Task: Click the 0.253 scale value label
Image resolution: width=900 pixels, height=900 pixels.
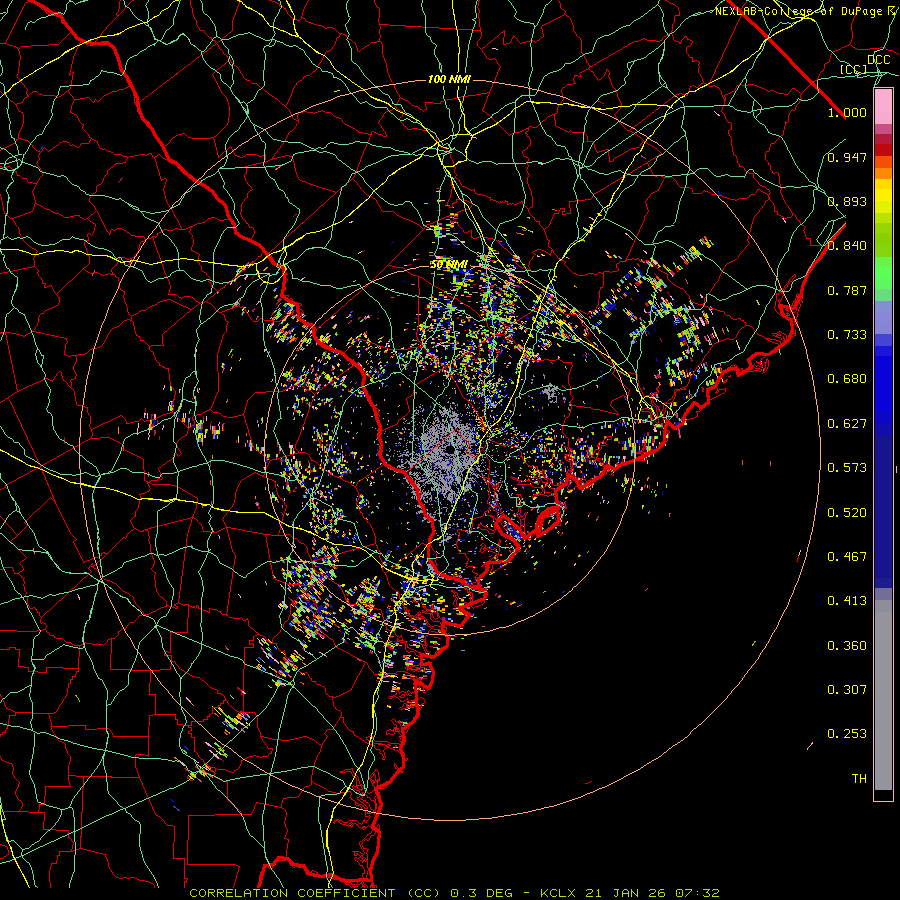Action: click(x=847, y=734)
